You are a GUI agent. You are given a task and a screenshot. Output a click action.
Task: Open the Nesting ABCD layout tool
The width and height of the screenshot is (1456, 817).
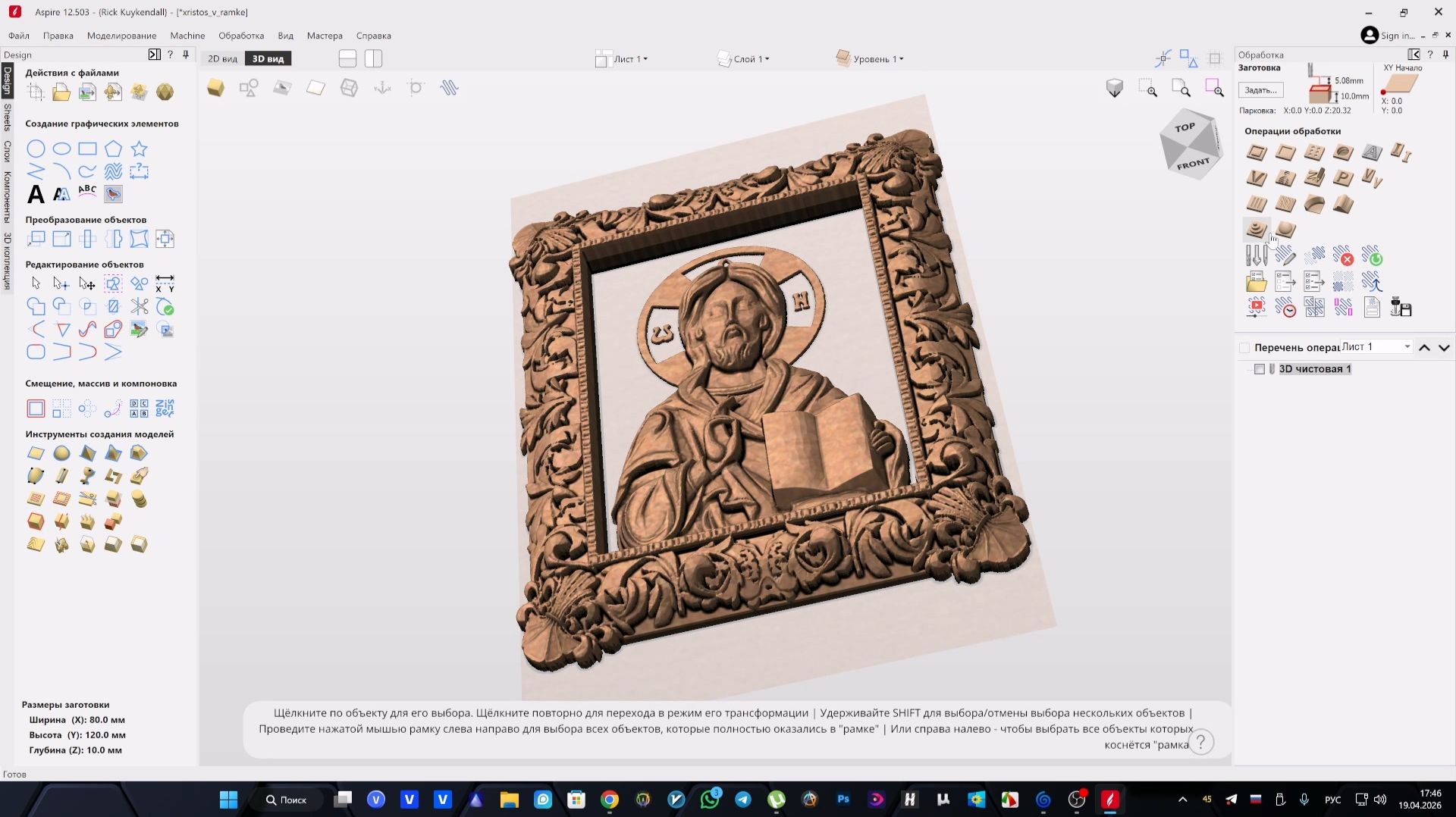139,409
